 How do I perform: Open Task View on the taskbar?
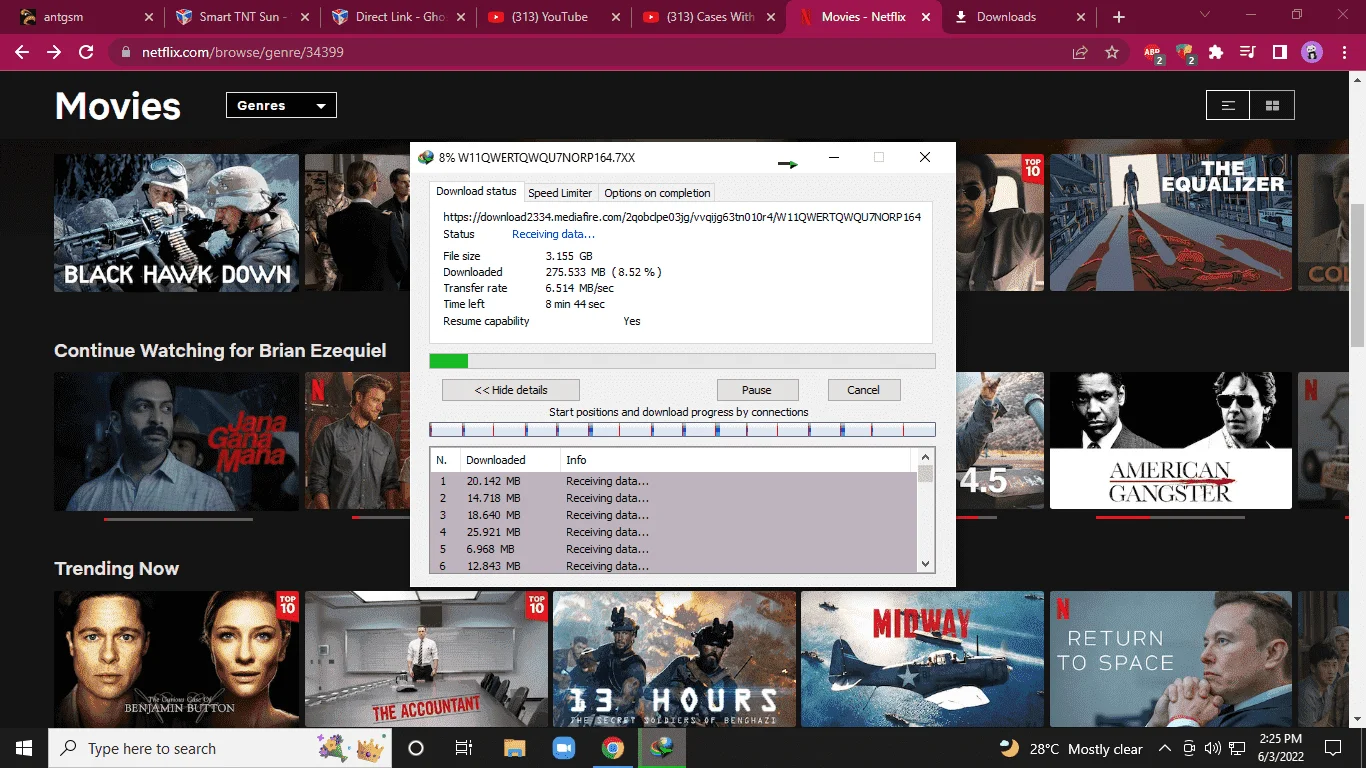point(464,748)
